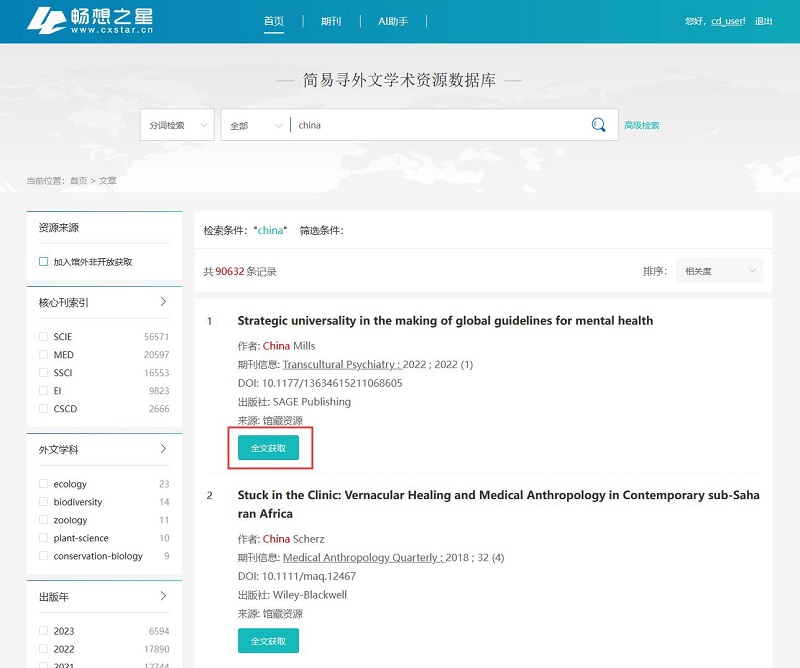The height and width of the screenshot is (668, 800).
Task: Toggle the 加入馆外非开放获取 checkbox
Action: tap(43, 262)
